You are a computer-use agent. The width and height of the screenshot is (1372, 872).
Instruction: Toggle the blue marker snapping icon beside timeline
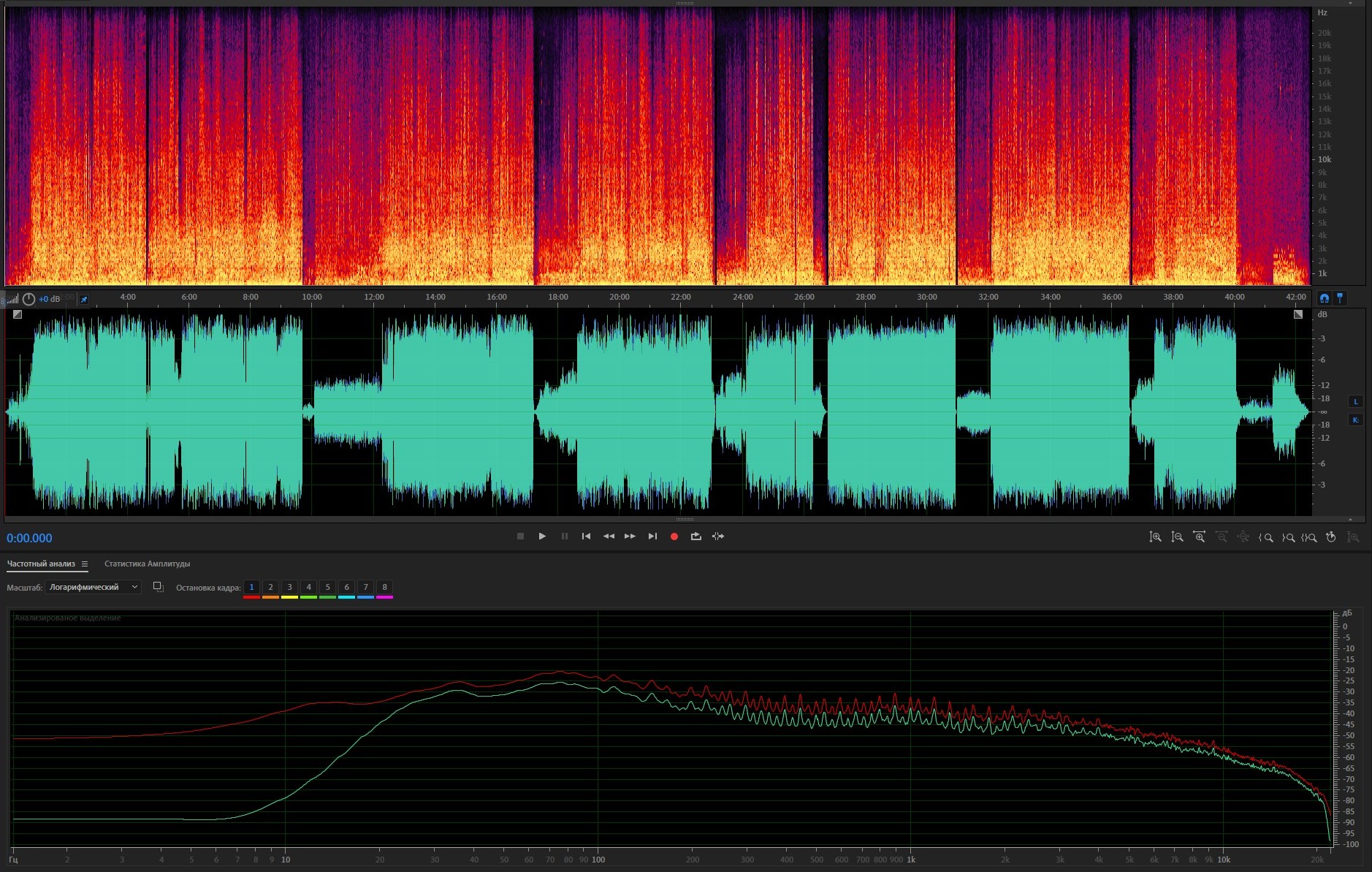[1340, 297]
